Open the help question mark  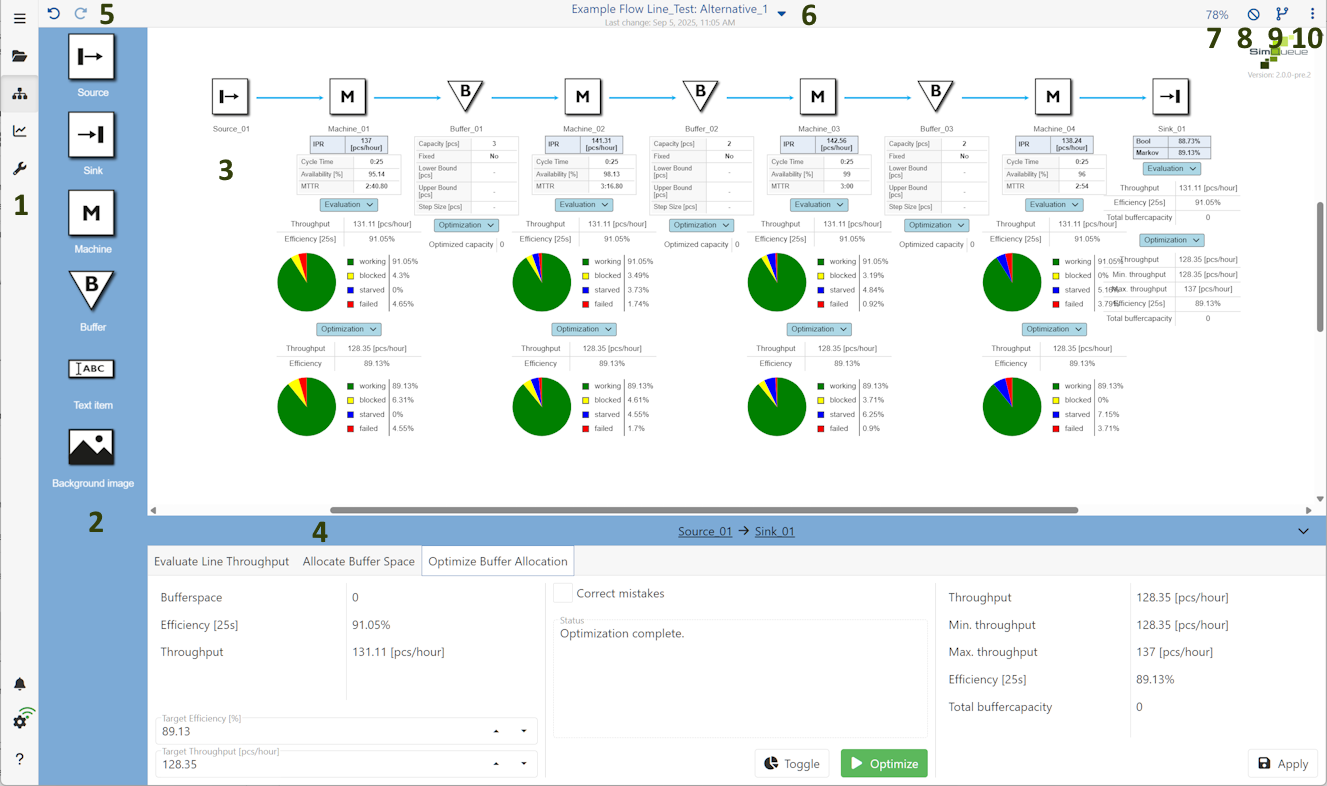pos(19,759)
